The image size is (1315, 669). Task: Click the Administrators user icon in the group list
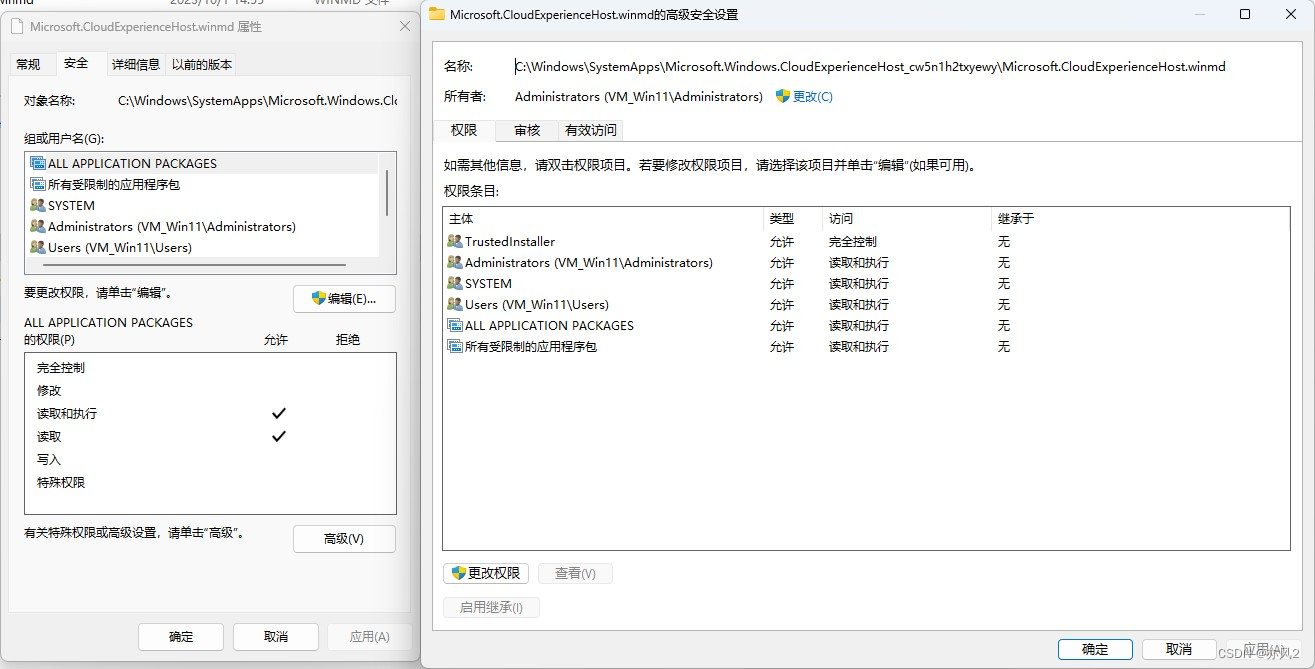[x=38, y=226]
